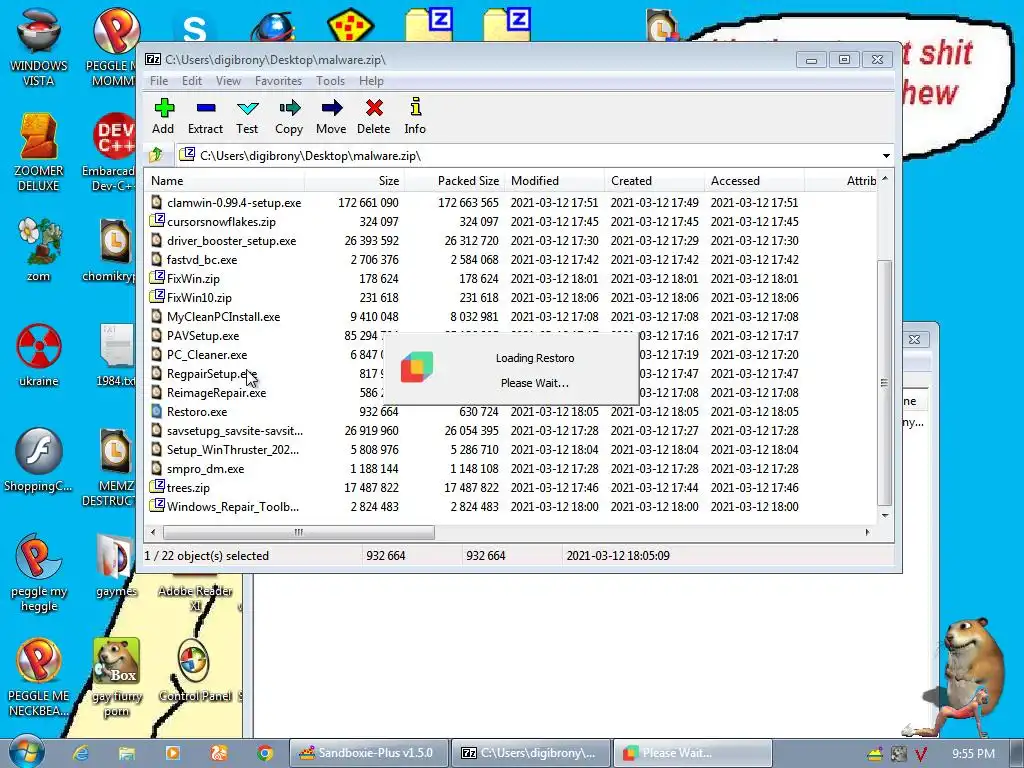The height and width of the screenshot is (768, 1024).
Task: Select MyCleanPCInstall.exe file
Action: tap(216, 317)
